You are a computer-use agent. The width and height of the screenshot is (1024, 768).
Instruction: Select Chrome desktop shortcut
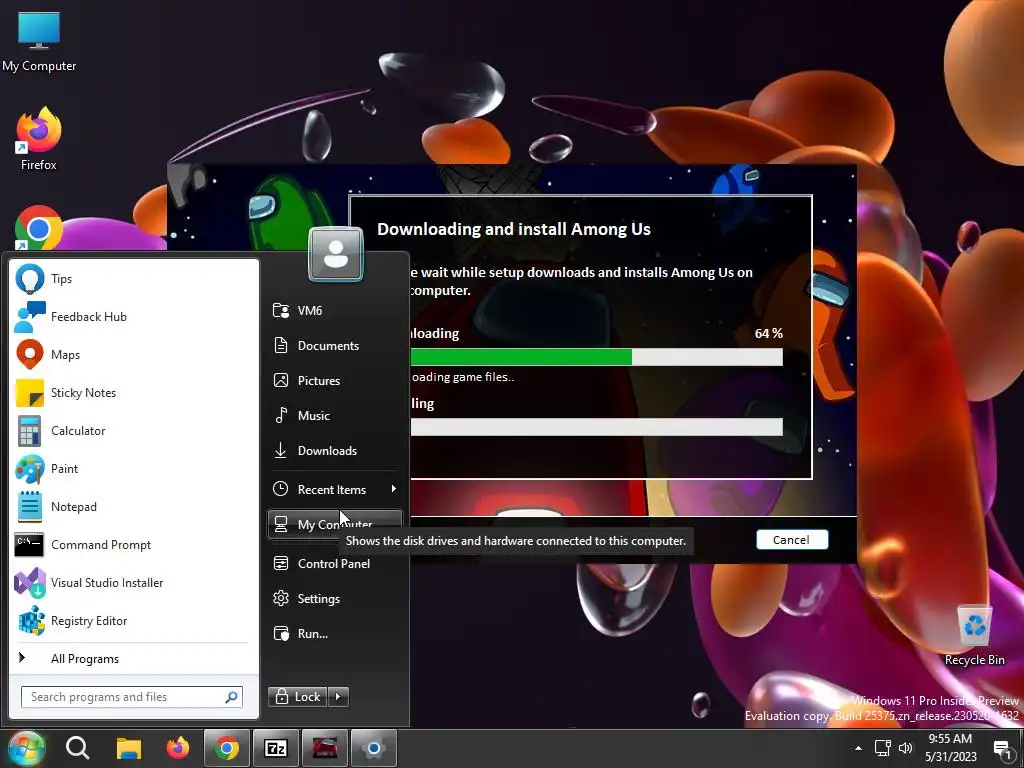[x=39, y=229]
